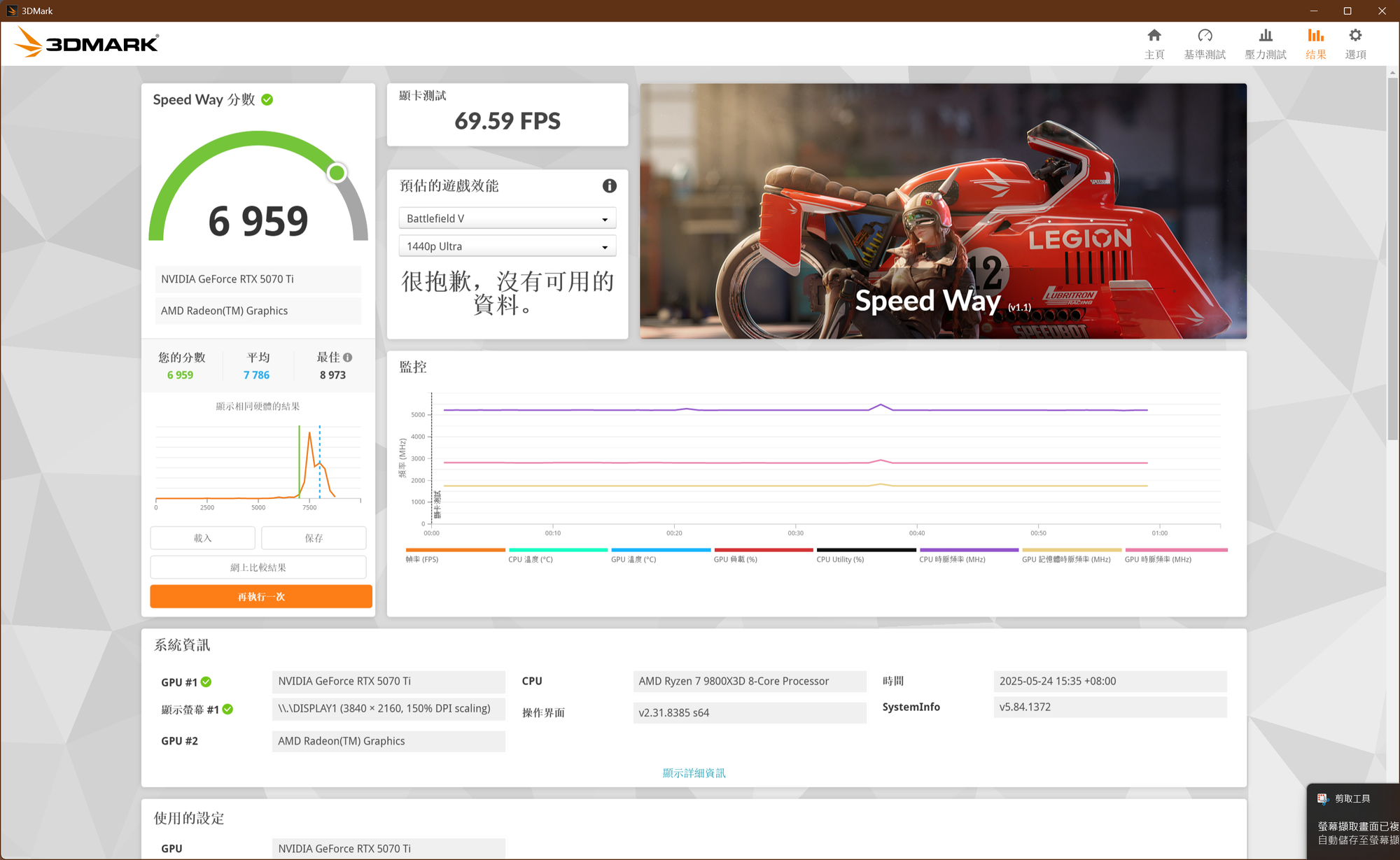The height and width of the screenshot is (860, 1400).
Task: Open the 顯示詳細資訊 show details link
Action: [694, 773]
